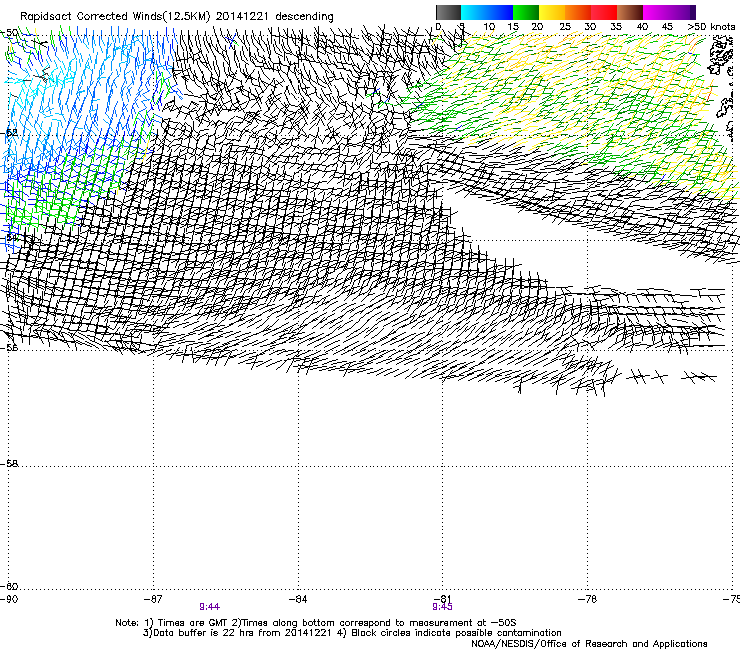740x650 pixels.
Task: Click the '10' knots legend label
Action: tap(489, 27)
